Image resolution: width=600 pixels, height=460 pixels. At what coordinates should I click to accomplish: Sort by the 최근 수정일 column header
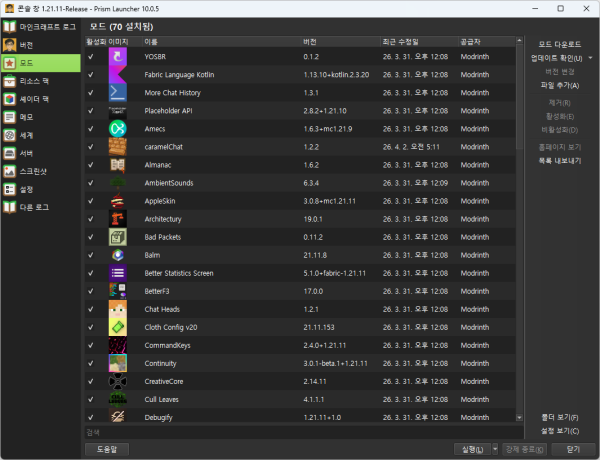pos(419,42)
